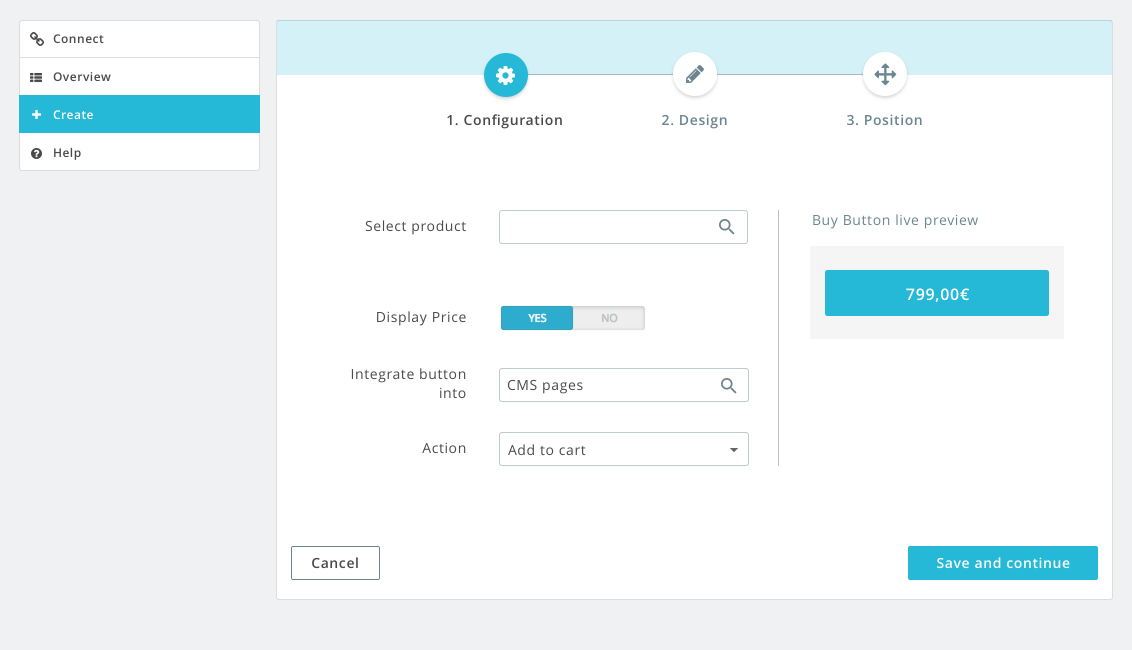1132x650 pixels.
Task: Click the 799,00€ buy button preview
Action: point(936,293)
